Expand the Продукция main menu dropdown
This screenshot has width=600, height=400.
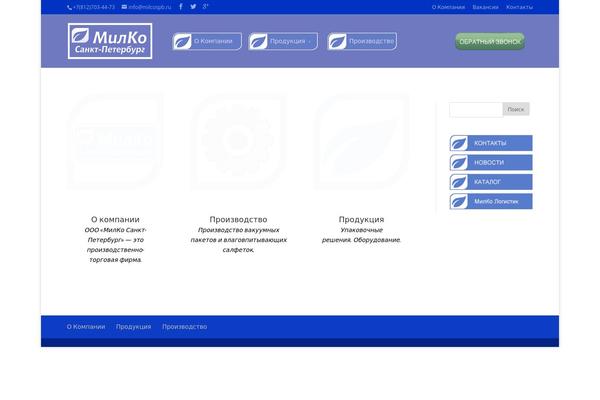(283, 41)
